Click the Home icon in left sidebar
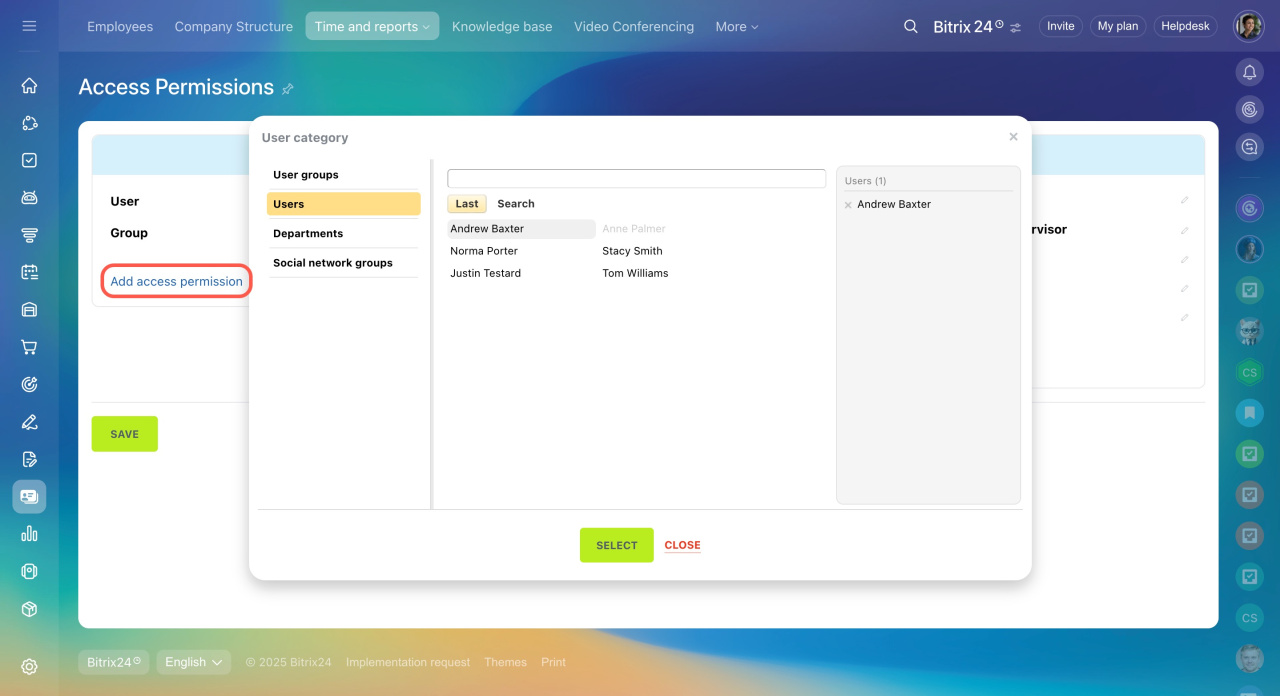Viewport: 1280px width, 696px height. coord(29,86)
